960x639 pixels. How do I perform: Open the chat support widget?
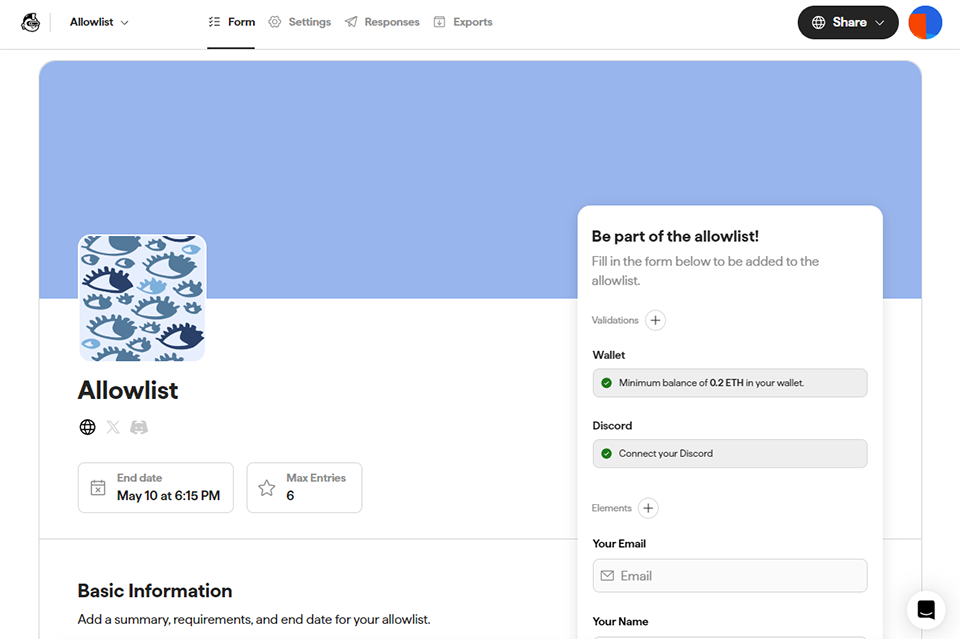[926, 609]
